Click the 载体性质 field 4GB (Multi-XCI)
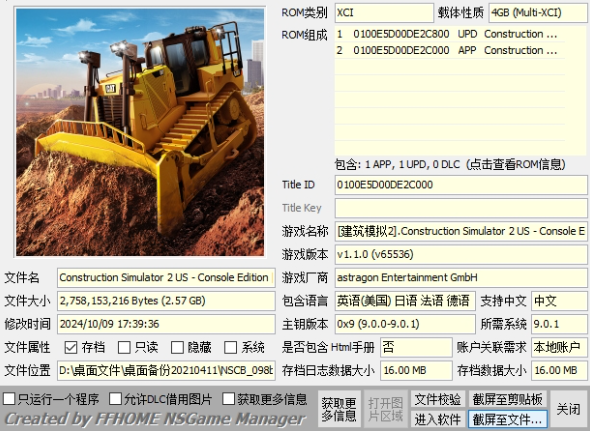 click(538, 13)
